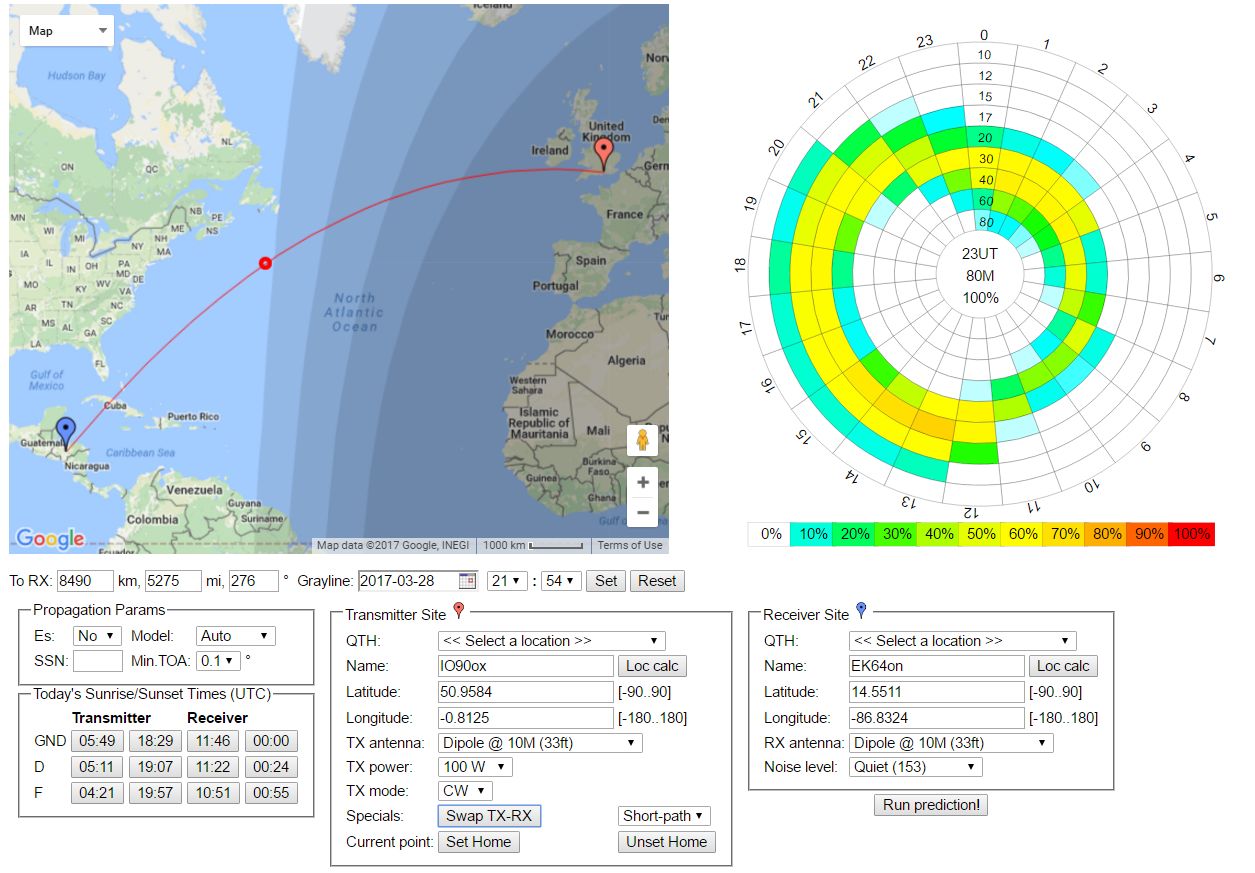Open the Terms of Use link

tap(629, 545)
